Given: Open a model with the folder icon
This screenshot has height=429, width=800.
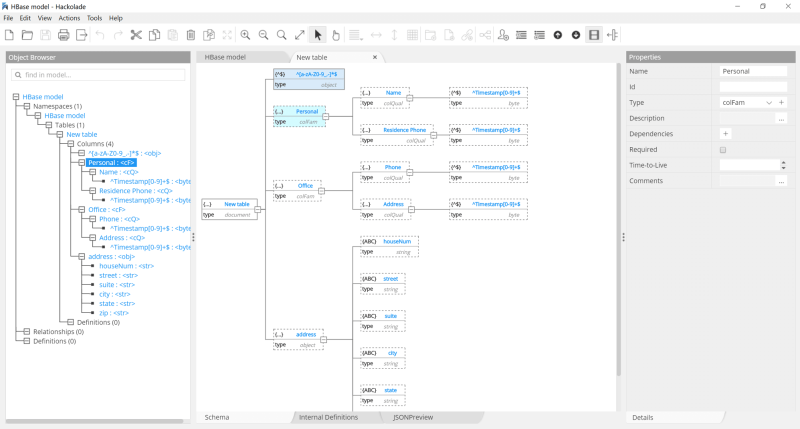Looking at the screenshot, I should [27, 35].
